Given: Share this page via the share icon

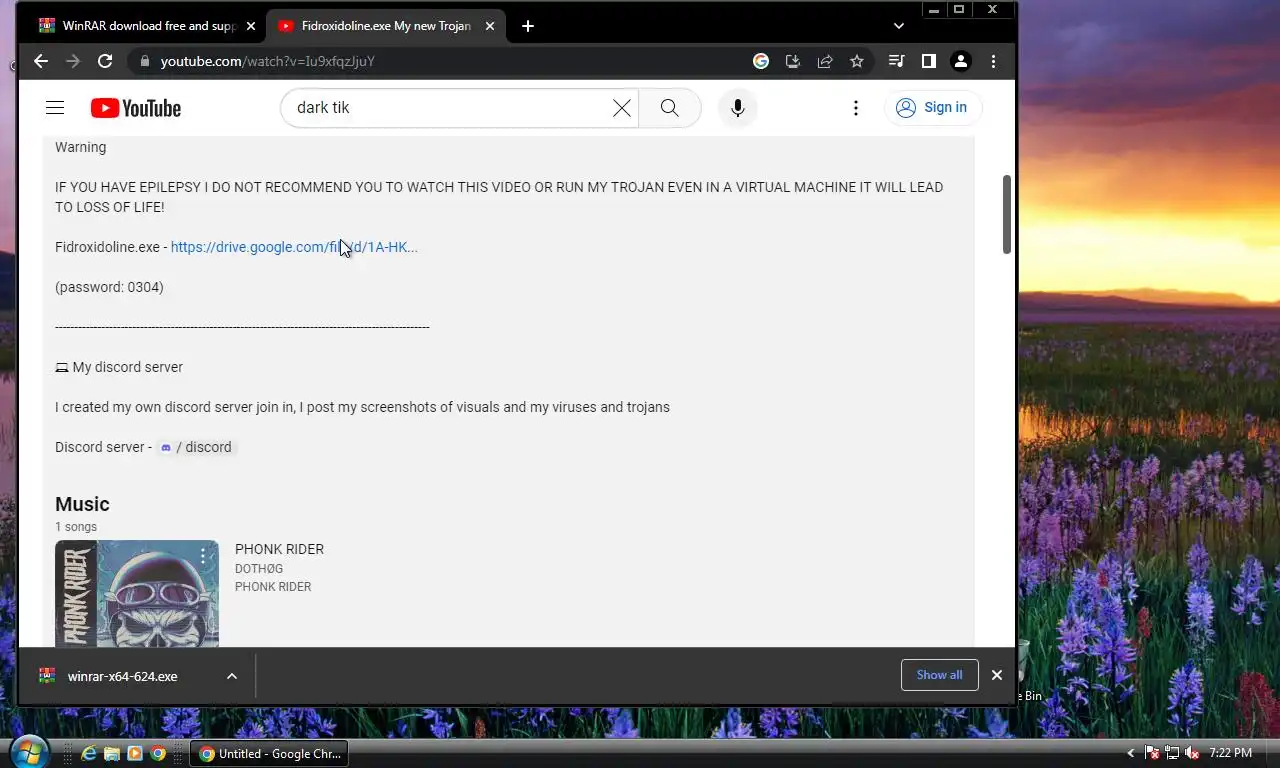Looking at the screenshot, I should [x=825, y=61].
